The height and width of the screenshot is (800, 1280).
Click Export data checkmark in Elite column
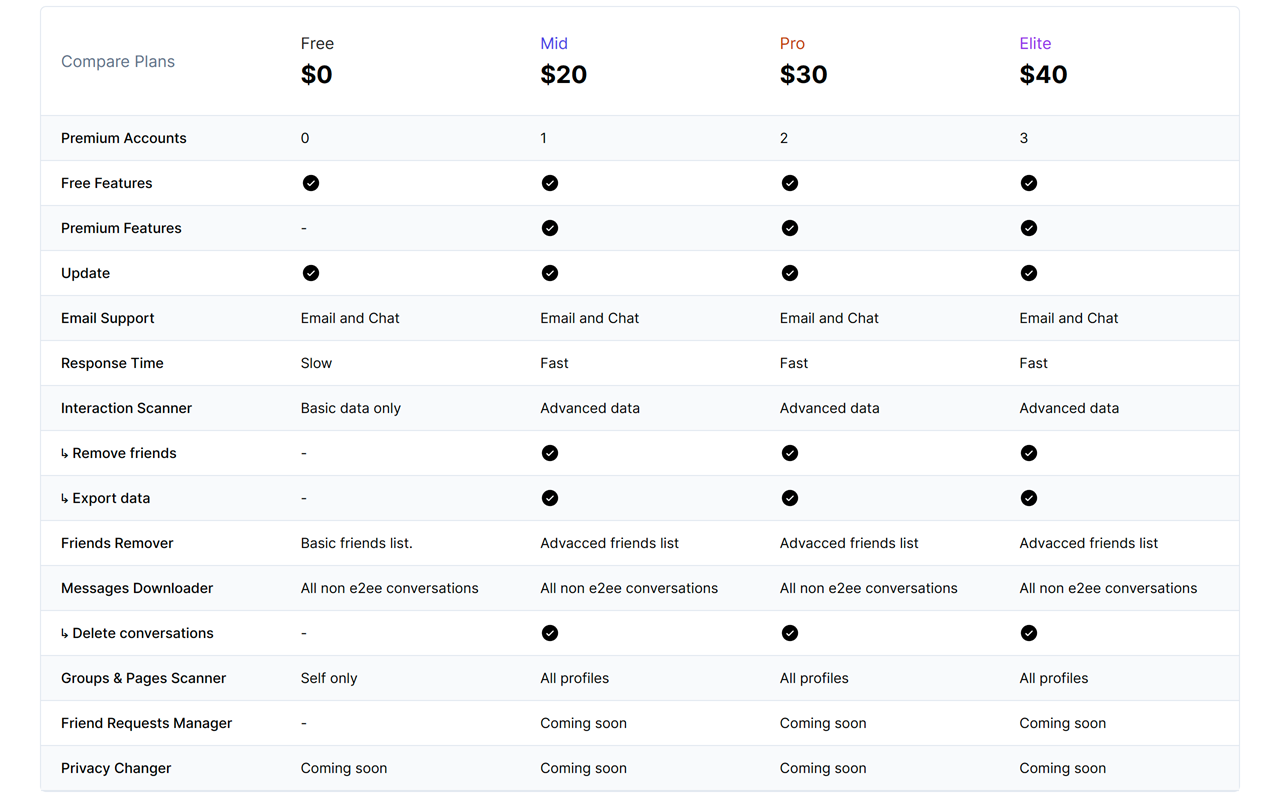coord(1029,498)
